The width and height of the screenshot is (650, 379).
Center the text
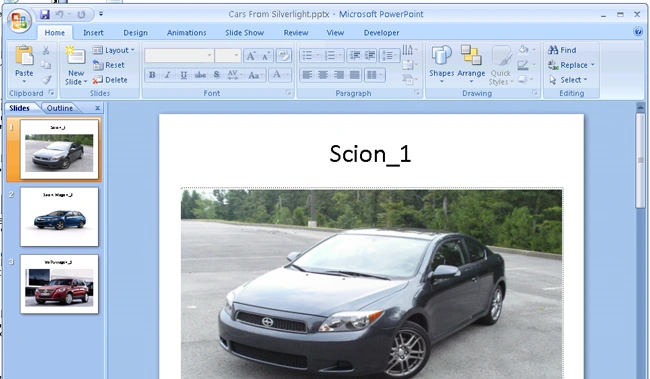pyautogui.click(x=323, y=75)
